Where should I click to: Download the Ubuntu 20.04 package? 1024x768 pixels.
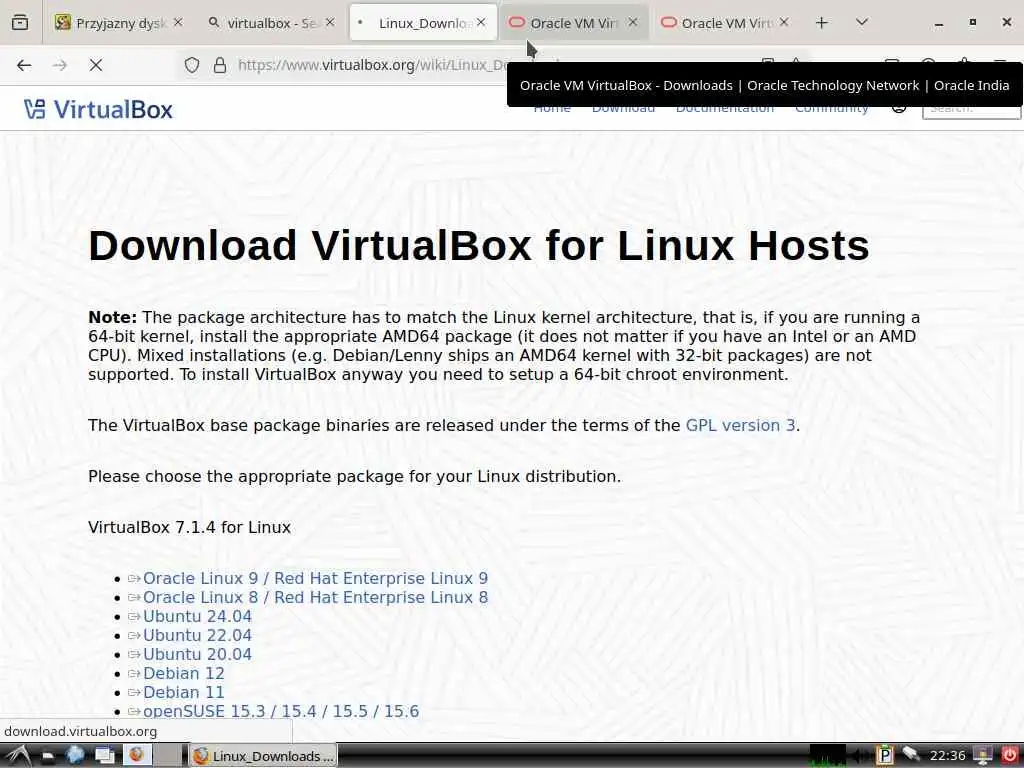[197, 654]
